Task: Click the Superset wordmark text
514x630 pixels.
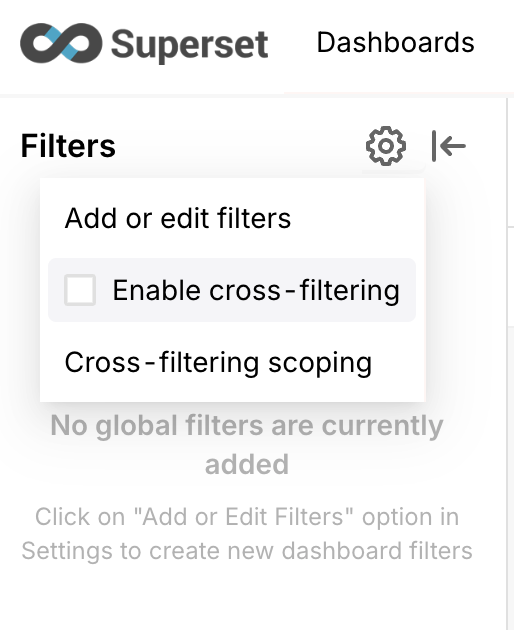Action: click(x=189, y=45)
